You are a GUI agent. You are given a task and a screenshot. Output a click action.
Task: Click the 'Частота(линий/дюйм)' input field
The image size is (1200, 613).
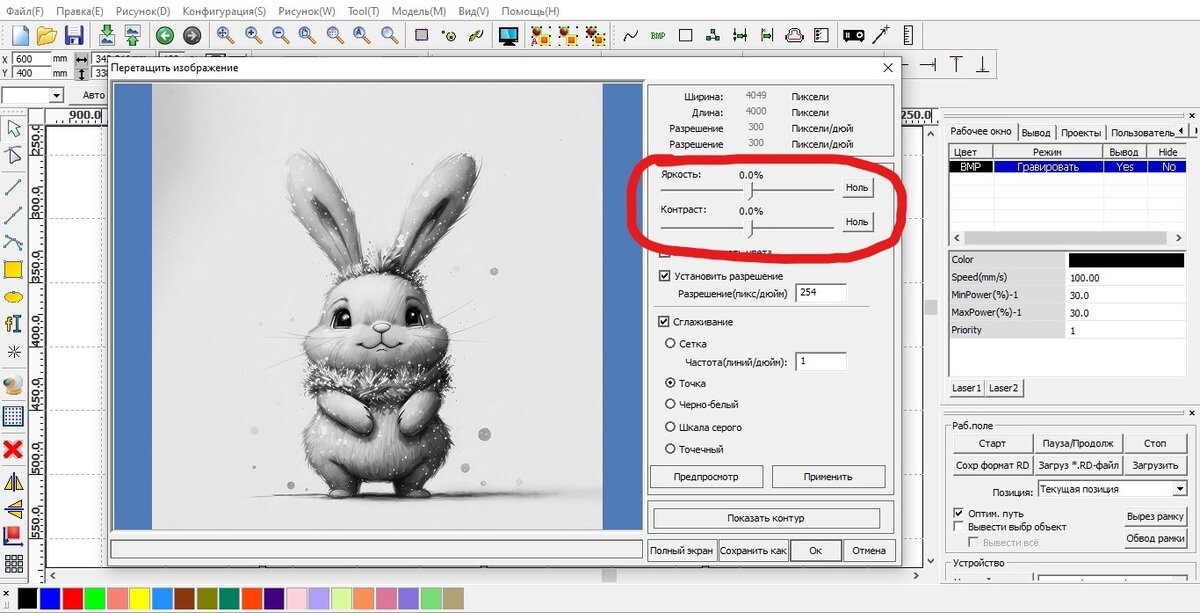(822, 361)
